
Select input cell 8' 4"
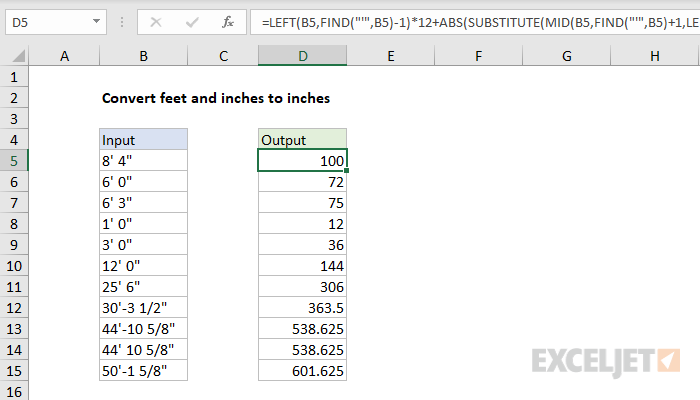pyautogui.click(x=143, y=161)
